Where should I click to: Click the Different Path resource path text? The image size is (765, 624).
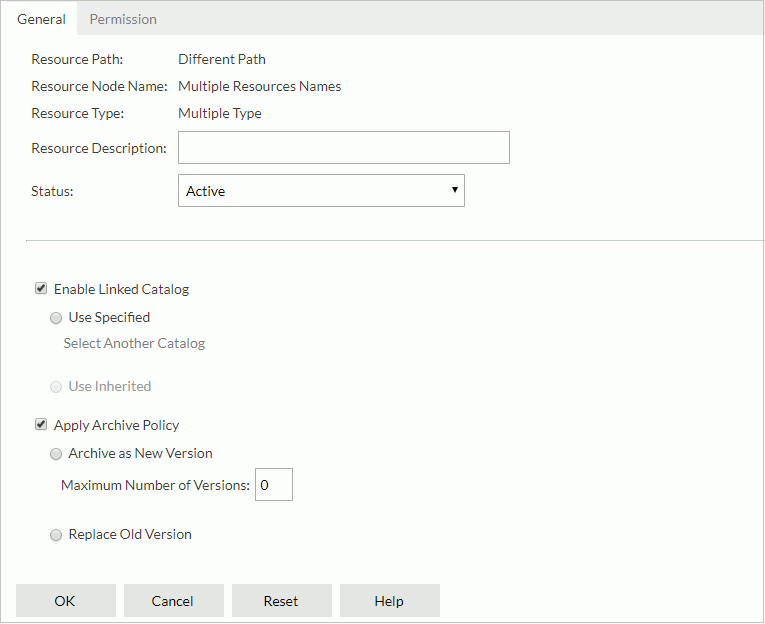(222, 60)
